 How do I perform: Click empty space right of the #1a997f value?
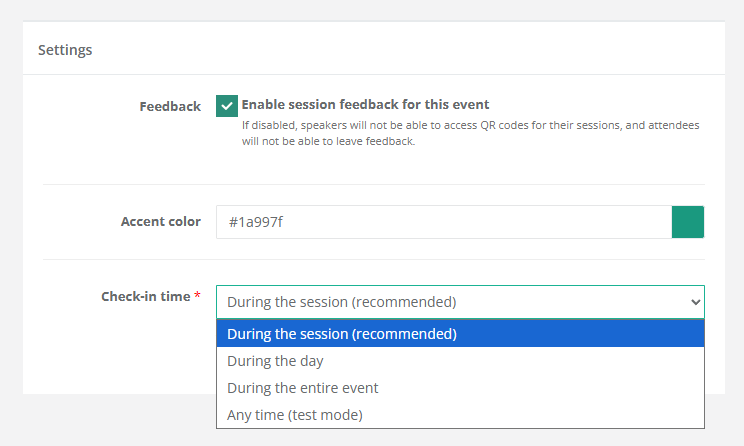[x=480, y=222]
